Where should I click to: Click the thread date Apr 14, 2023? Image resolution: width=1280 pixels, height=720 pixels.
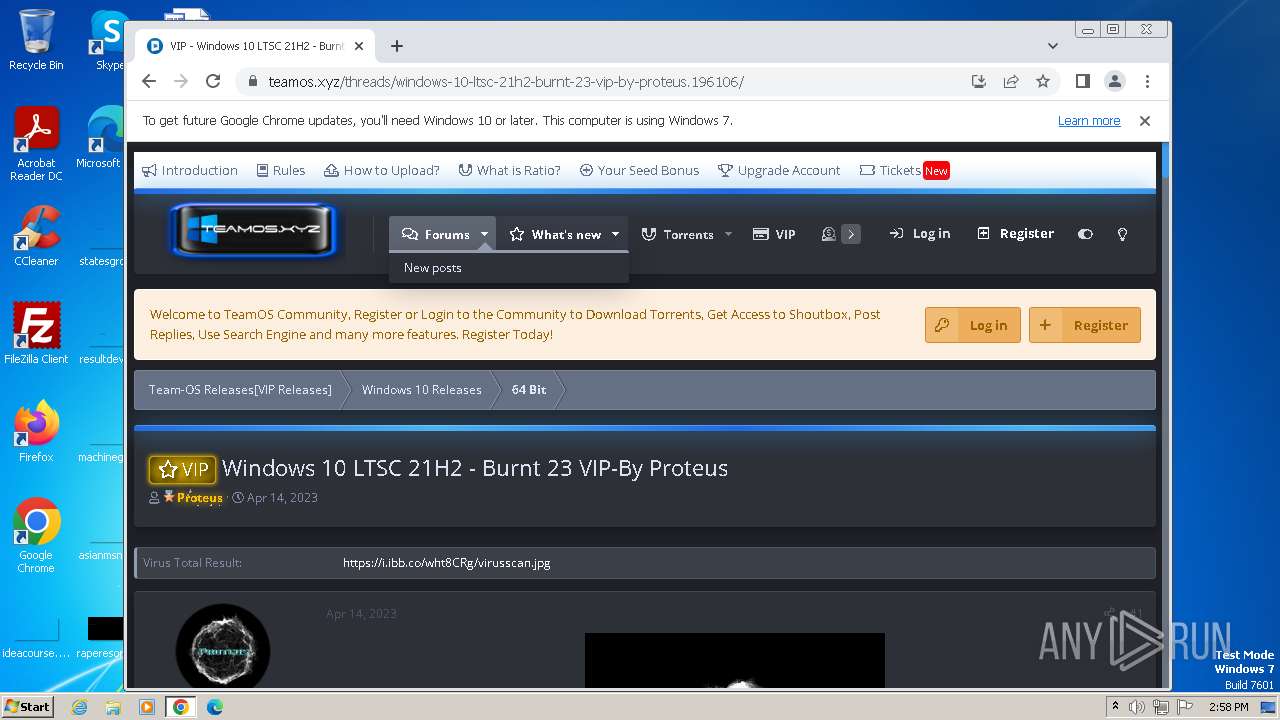click(x=282, y=498)
